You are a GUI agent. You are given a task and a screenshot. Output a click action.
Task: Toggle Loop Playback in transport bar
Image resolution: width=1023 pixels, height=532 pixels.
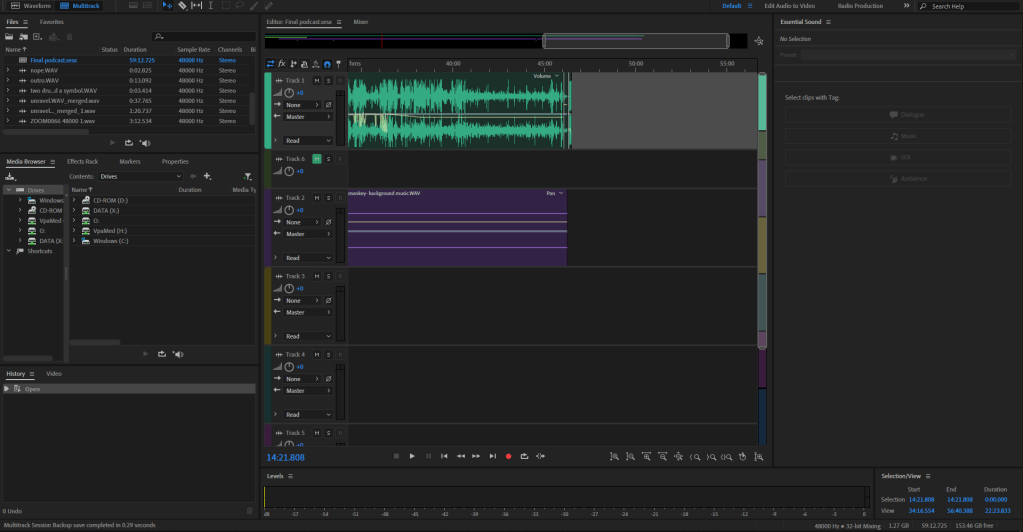pos(524,456)
